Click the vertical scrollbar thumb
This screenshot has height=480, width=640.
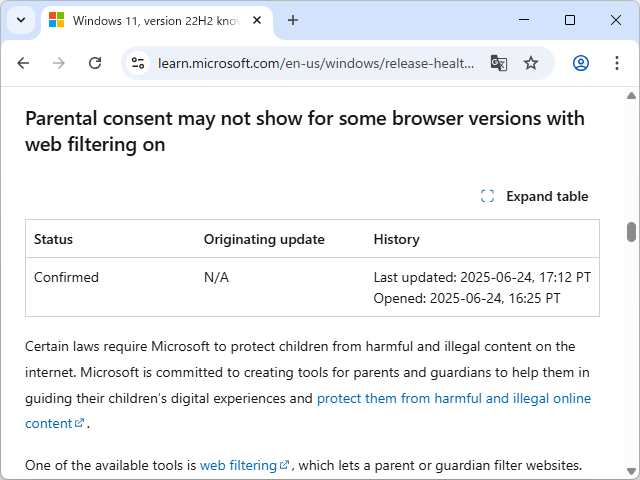[631, 232]
